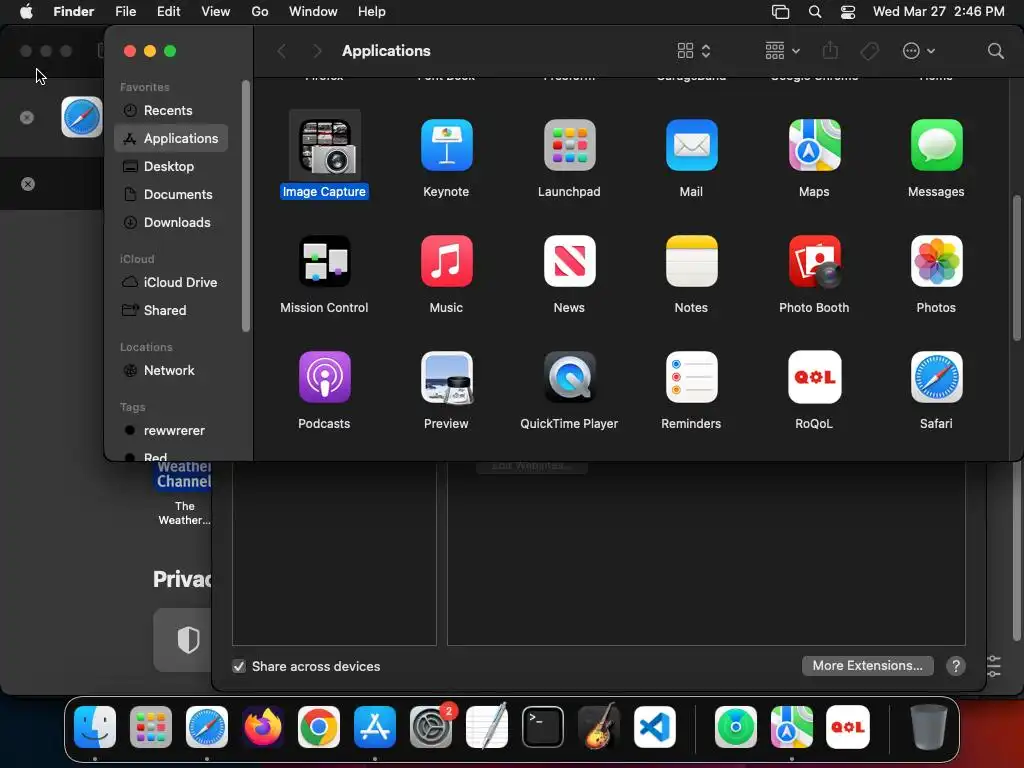Open Downloads in Finder sidebar

(171, 223)
